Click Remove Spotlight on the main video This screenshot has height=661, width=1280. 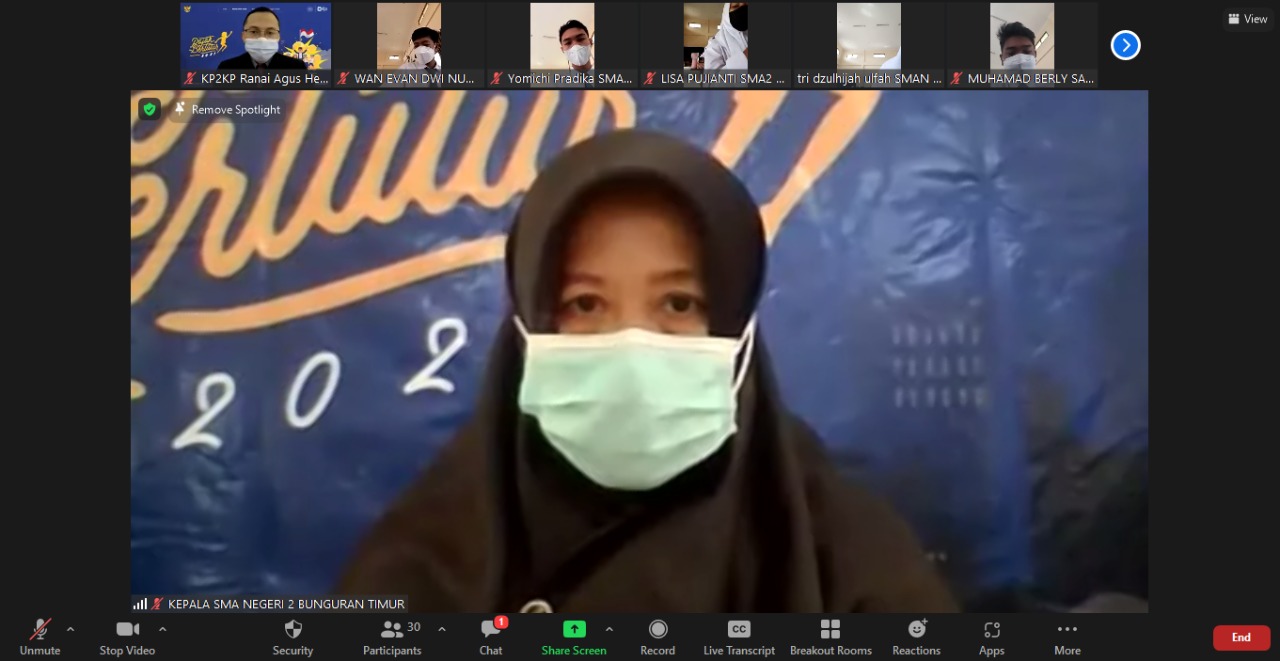click(x=227, y=109)
